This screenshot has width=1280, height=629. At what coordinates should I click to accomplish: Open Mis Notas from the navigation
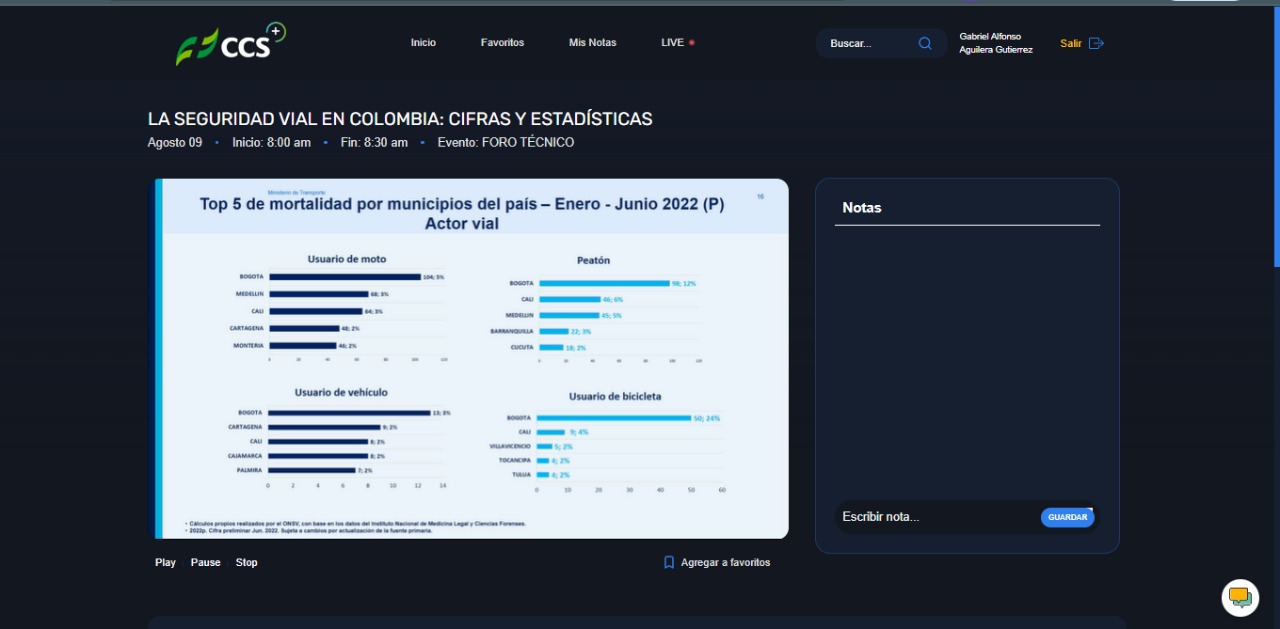(x=592, y=43)
